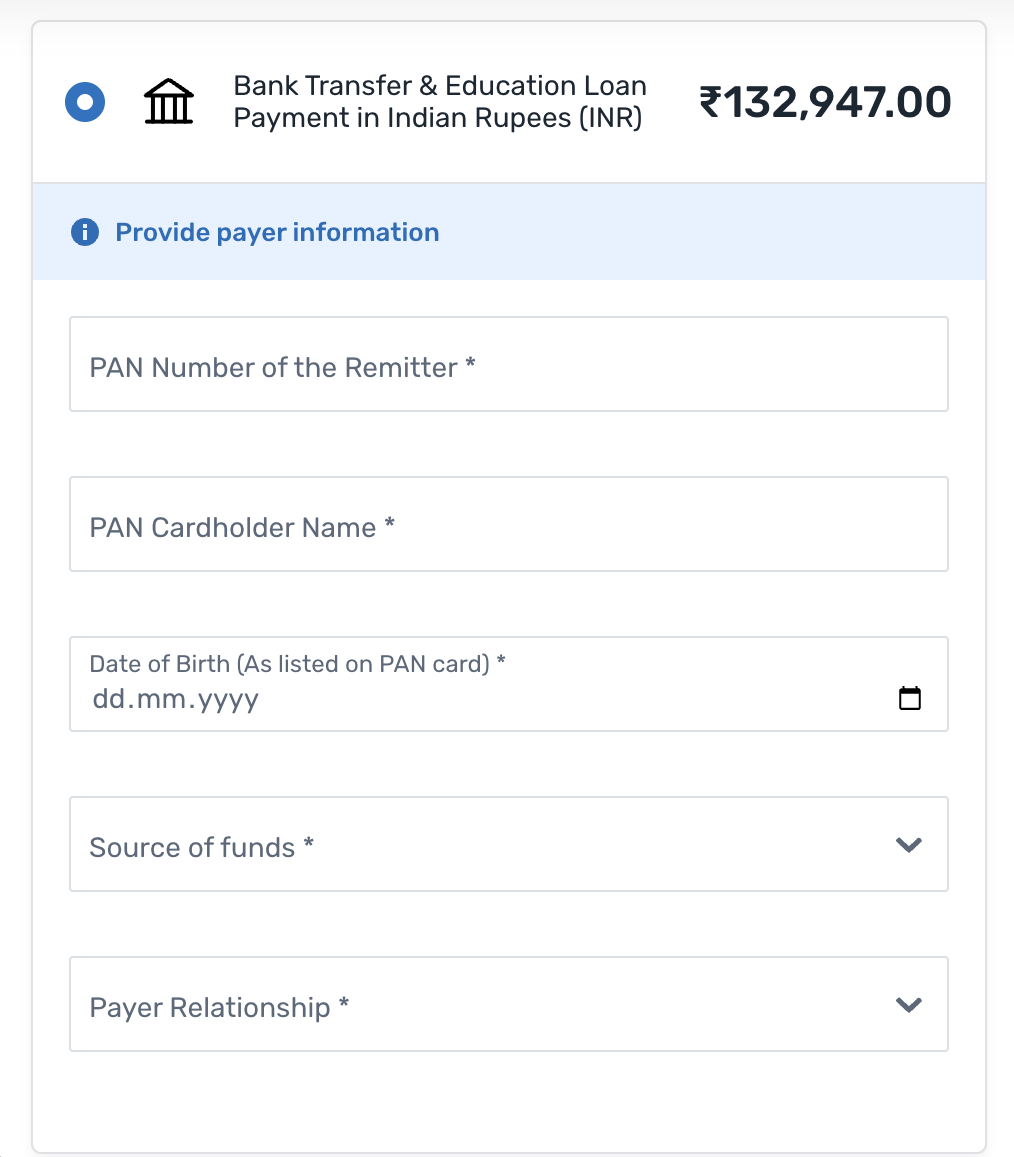Expand the Payer Relationship selector
Screen dimensions: 1014x1157
(x=508, y=1004)
